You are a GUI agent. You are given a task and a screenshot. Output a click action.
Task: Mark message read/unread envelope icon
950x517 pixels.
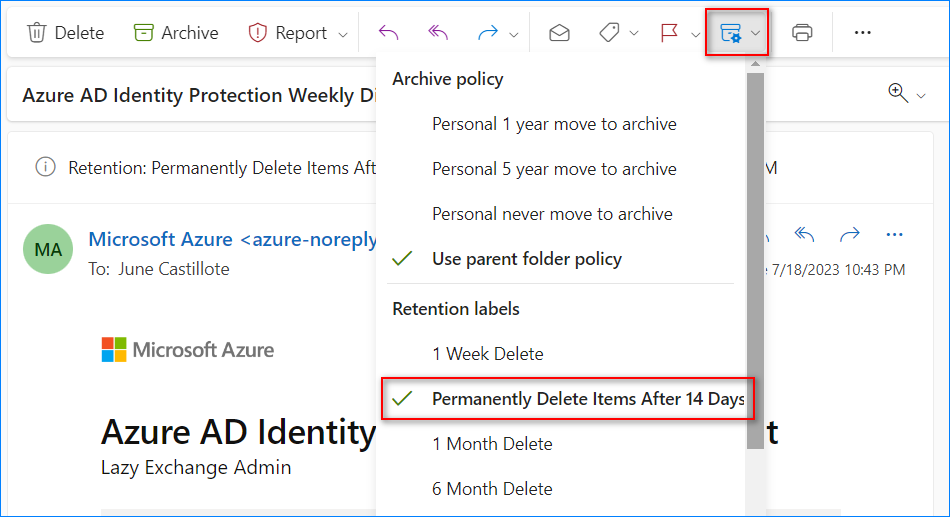click(560, 33)
